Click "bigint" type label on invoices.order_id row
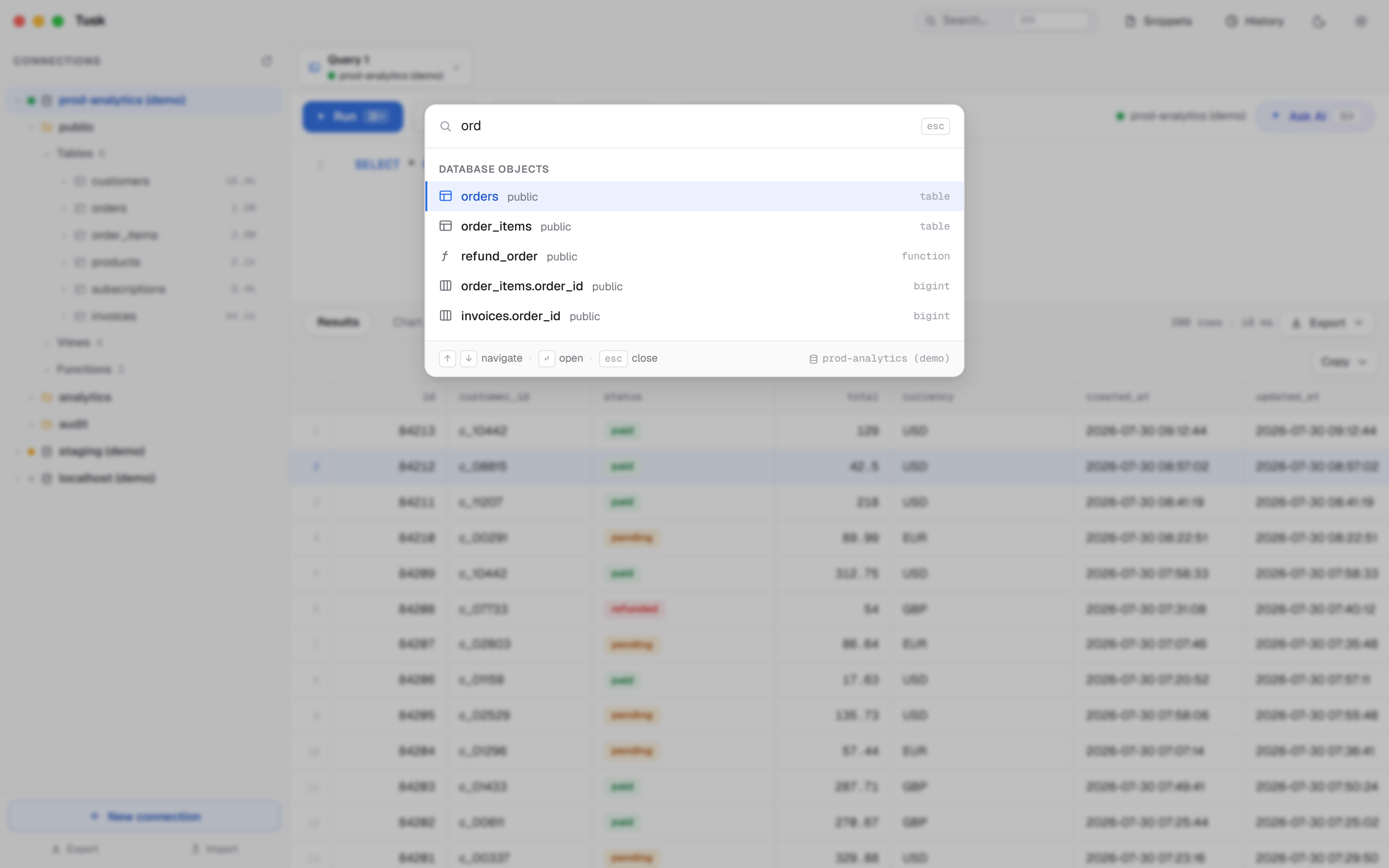1389x868 pixels. pyautogui.click(x=932, y=316)
